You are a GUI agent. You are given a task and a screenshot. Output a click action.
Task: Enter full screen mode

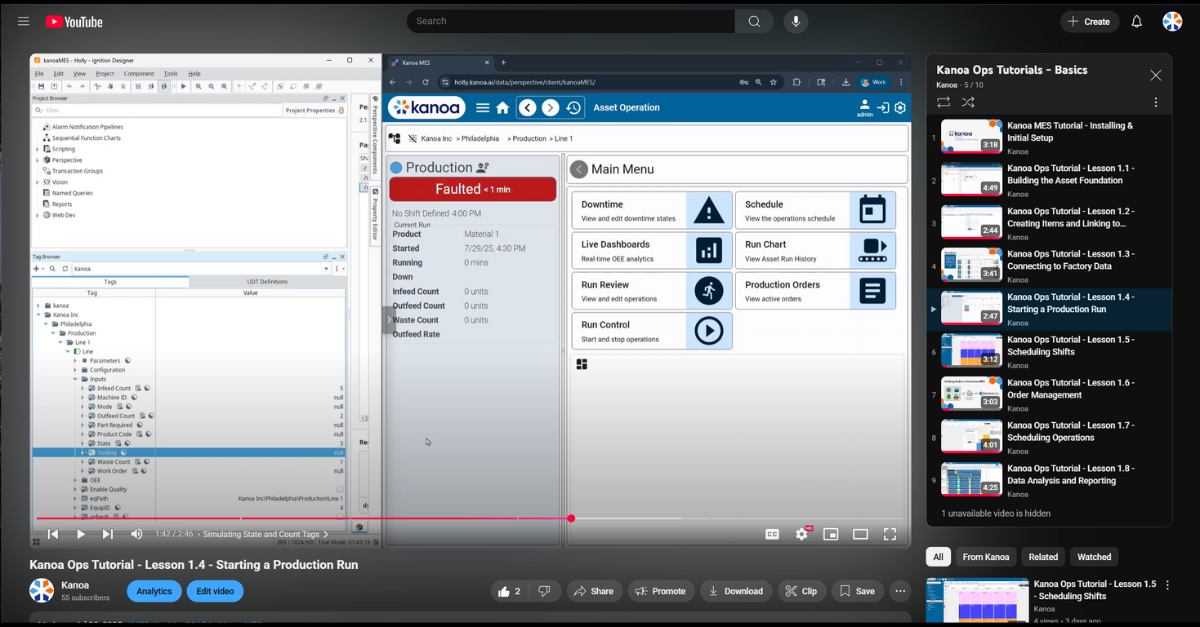pos(888,534)
